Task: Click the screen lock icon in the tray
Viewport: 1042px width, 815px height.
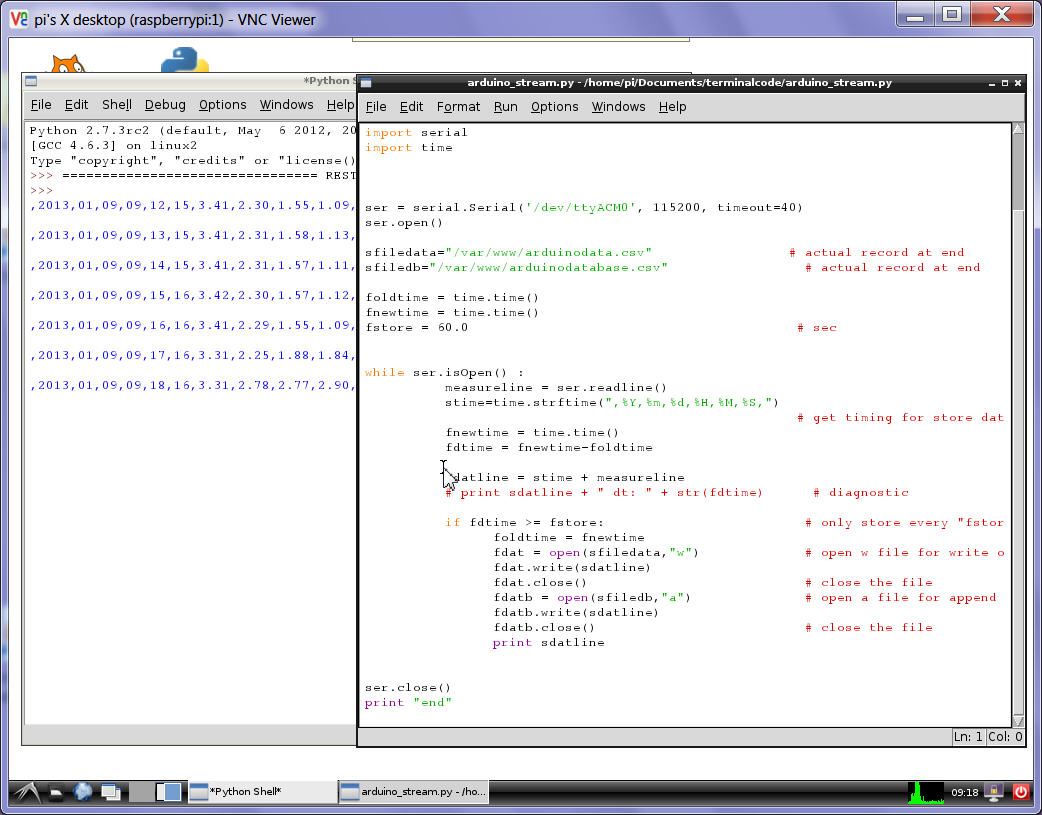Action: click(995, 791)
